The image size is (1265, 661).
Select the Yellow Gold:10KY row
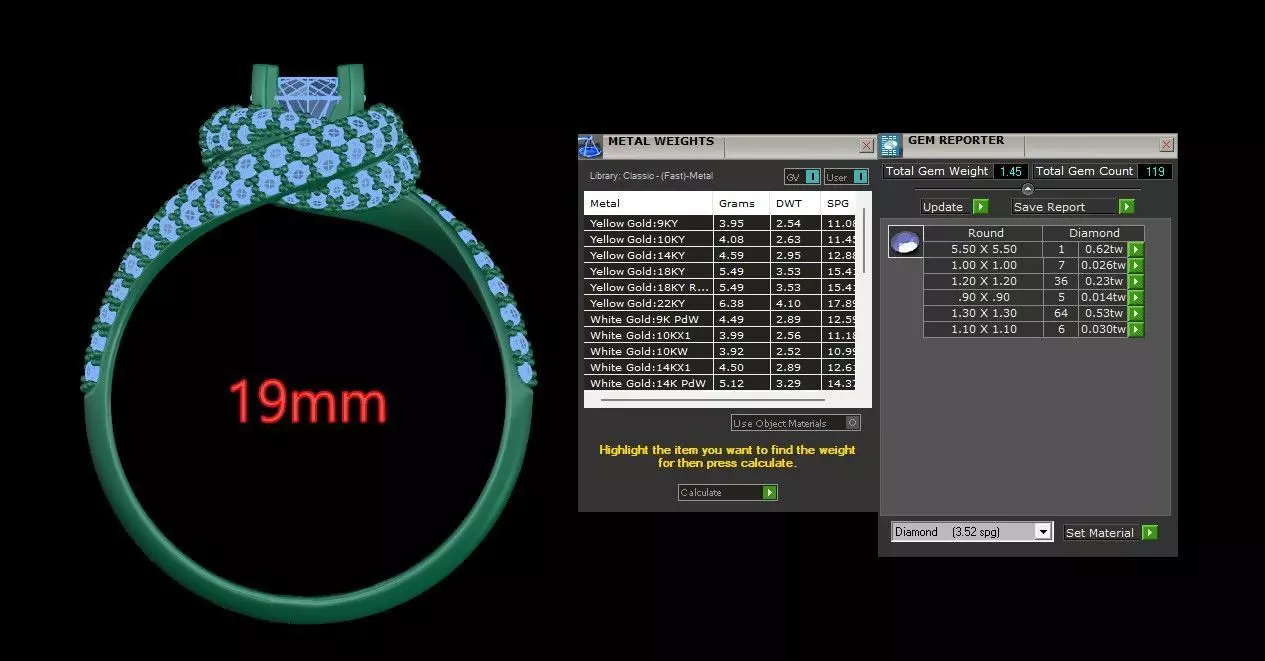pyautogui.click(x=720, y=239)
